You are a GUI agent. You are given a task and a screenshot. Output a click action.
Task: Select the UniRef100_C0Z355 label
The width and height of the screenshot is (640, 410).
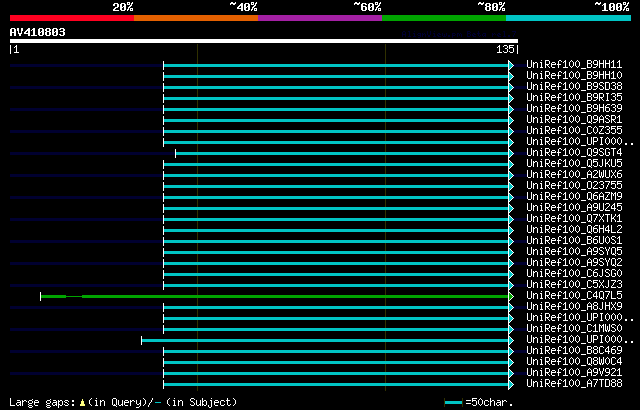pyautogui.click(x=574, y=131)
